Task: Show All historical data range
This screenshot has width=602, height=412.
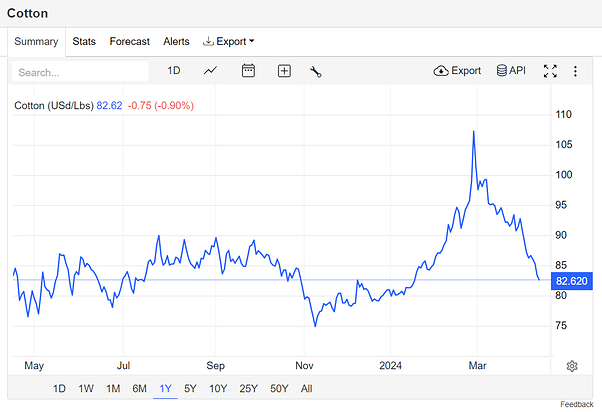Action: point(306,389)
